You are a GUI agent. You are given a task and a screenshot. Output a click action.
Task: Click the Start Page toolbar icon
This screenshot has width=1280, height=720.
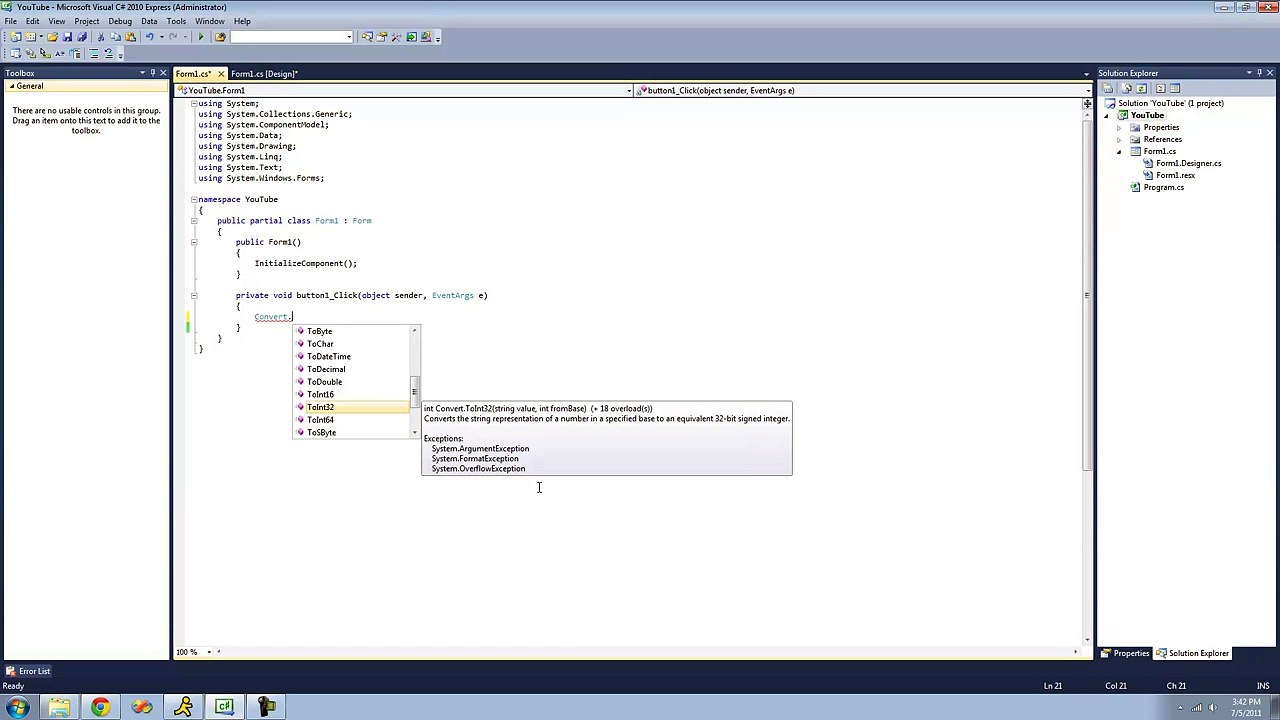pos(411,37)
